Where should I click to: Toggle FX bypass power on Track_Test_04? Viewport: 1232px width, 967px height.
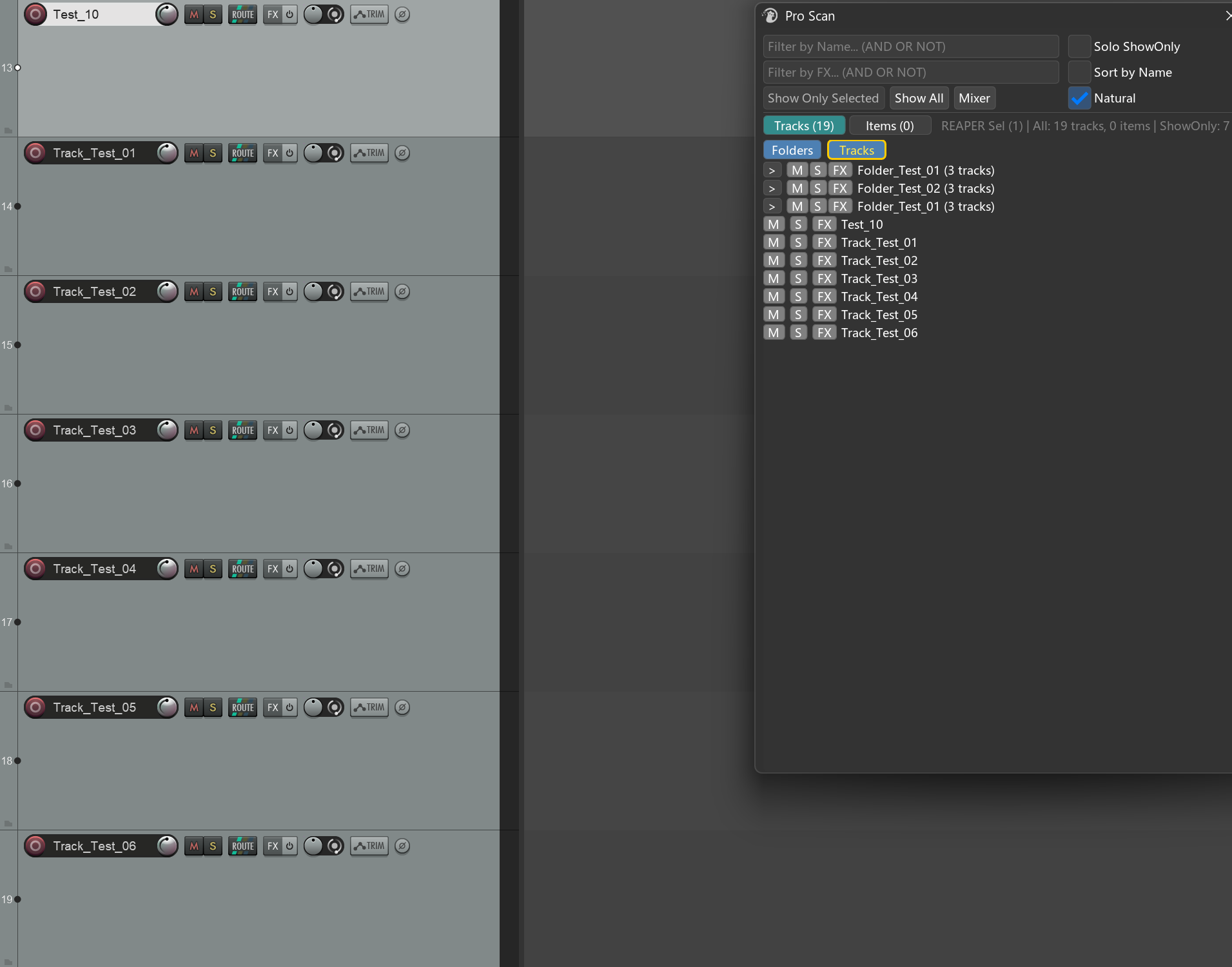(289, 569)
